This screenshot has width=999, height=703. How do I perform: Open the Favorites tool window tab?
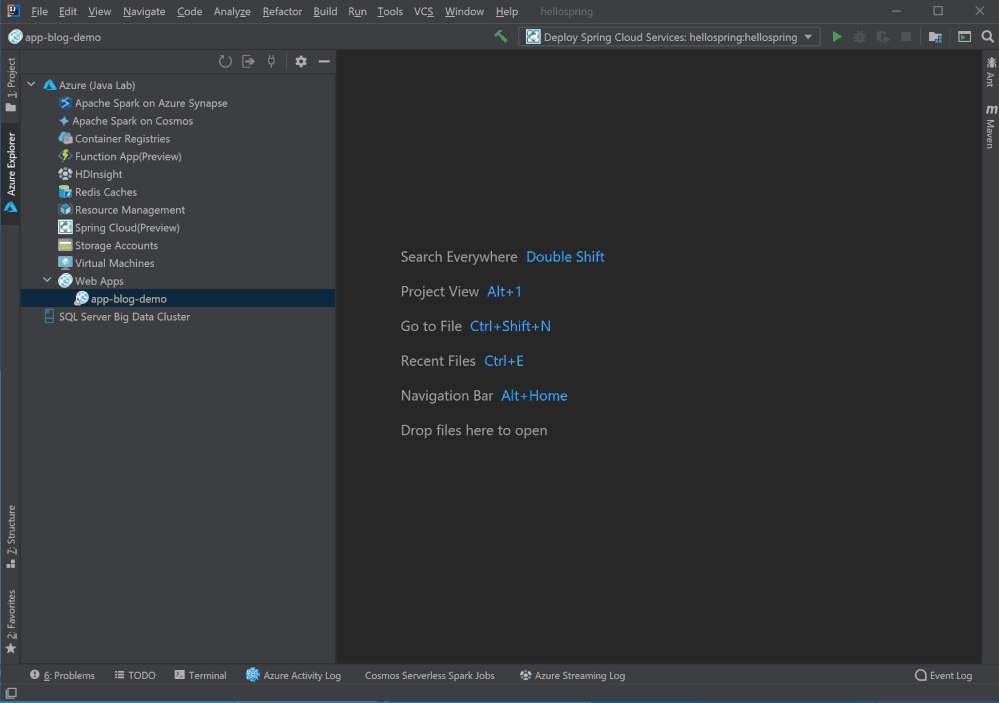coord(11,621)
